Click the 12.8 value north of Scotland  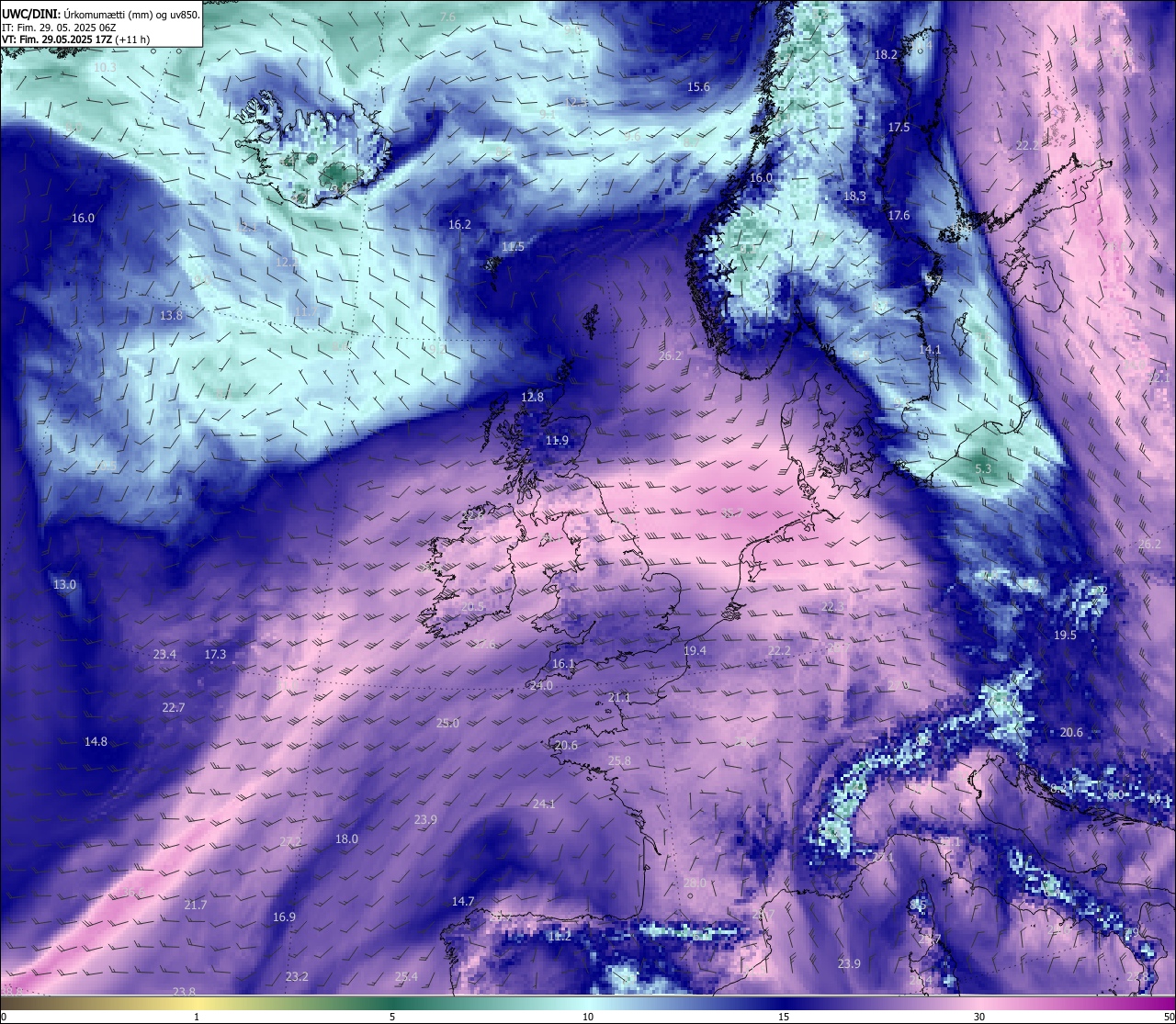click(532, 397)
